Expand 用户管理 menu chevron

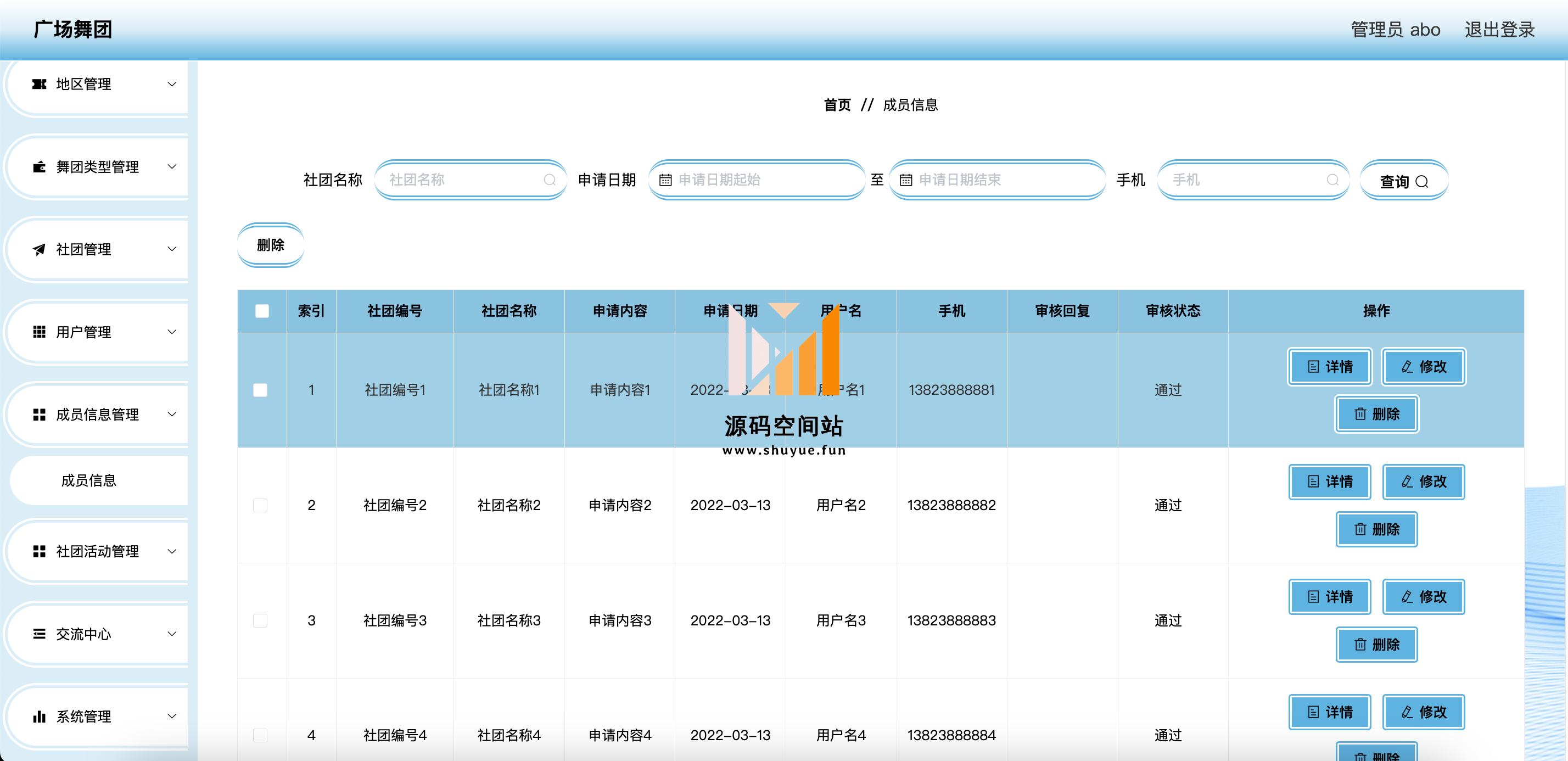tap(172, 332)
